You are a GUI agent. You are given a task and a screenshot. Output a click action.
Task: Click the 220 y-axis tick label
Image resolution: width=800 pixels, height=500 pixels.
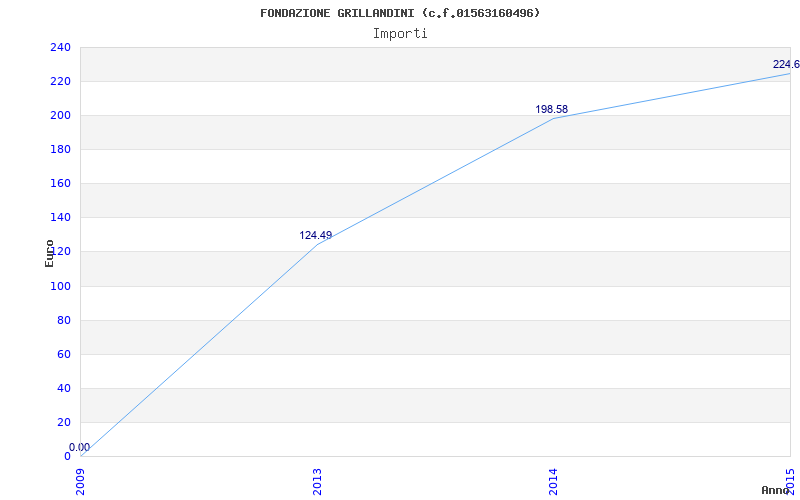[x=60, y=82]
